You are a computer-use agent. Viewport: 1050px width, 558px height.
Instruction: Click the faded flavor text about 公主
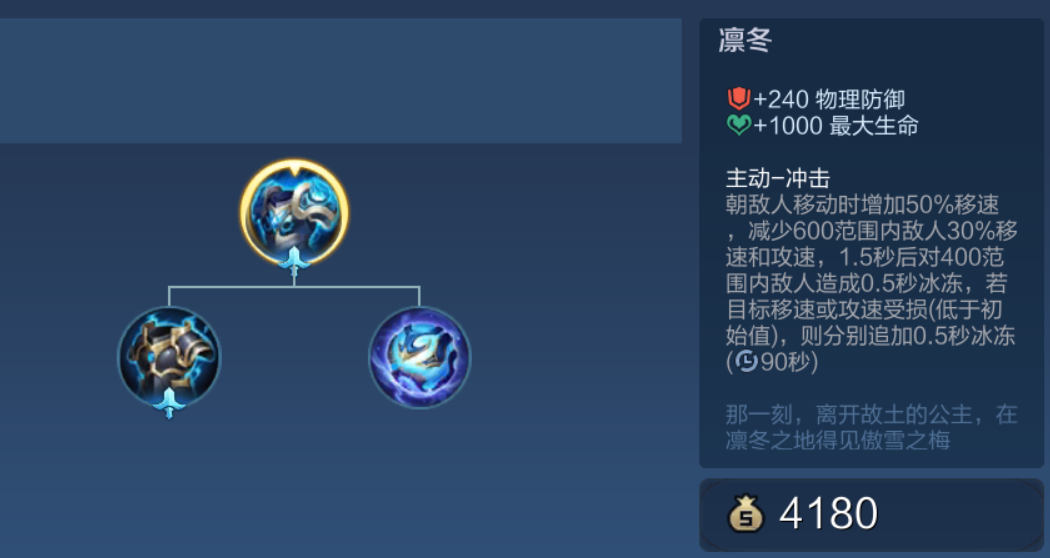[871, 427]
